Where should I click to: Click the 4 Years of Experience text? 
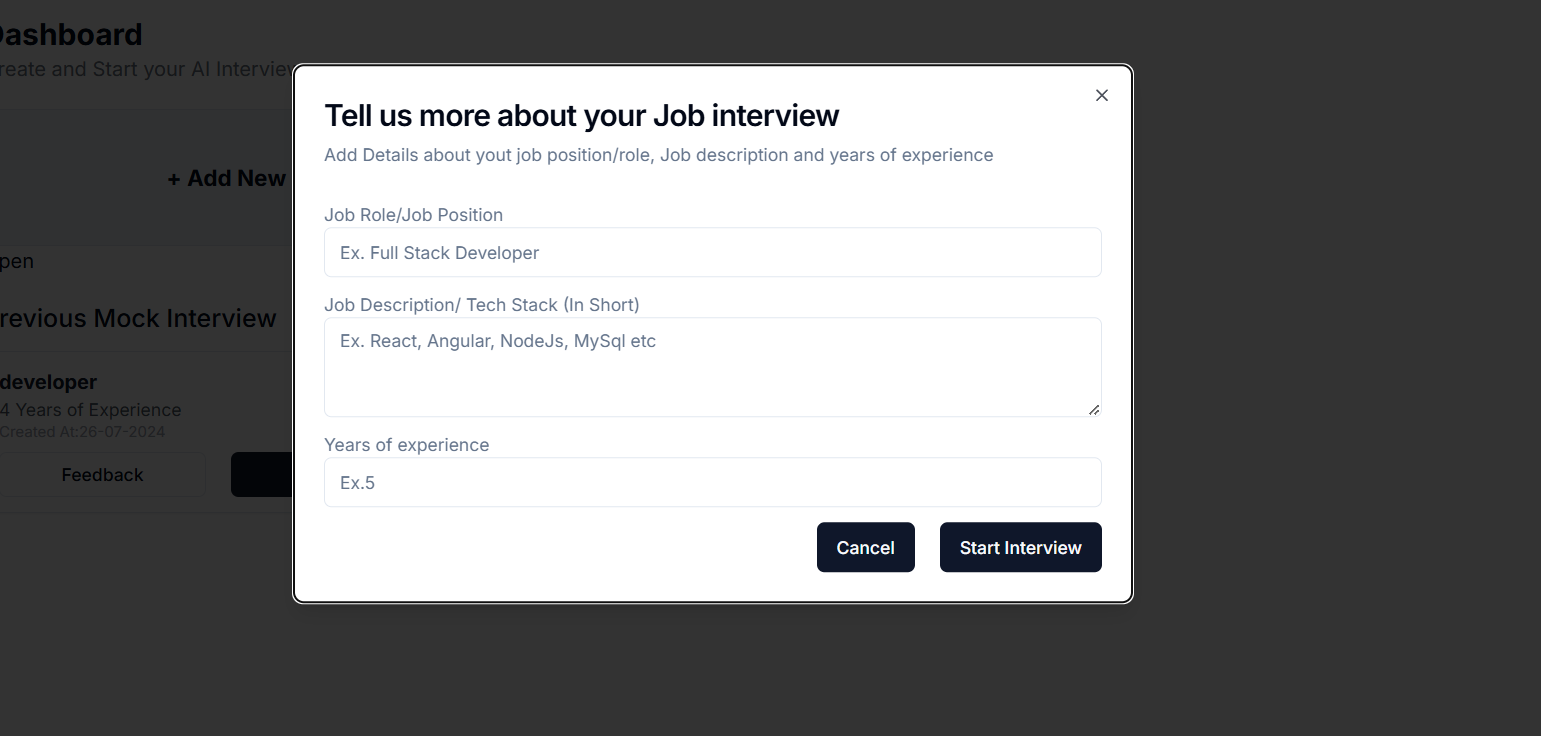pos(91,410)
